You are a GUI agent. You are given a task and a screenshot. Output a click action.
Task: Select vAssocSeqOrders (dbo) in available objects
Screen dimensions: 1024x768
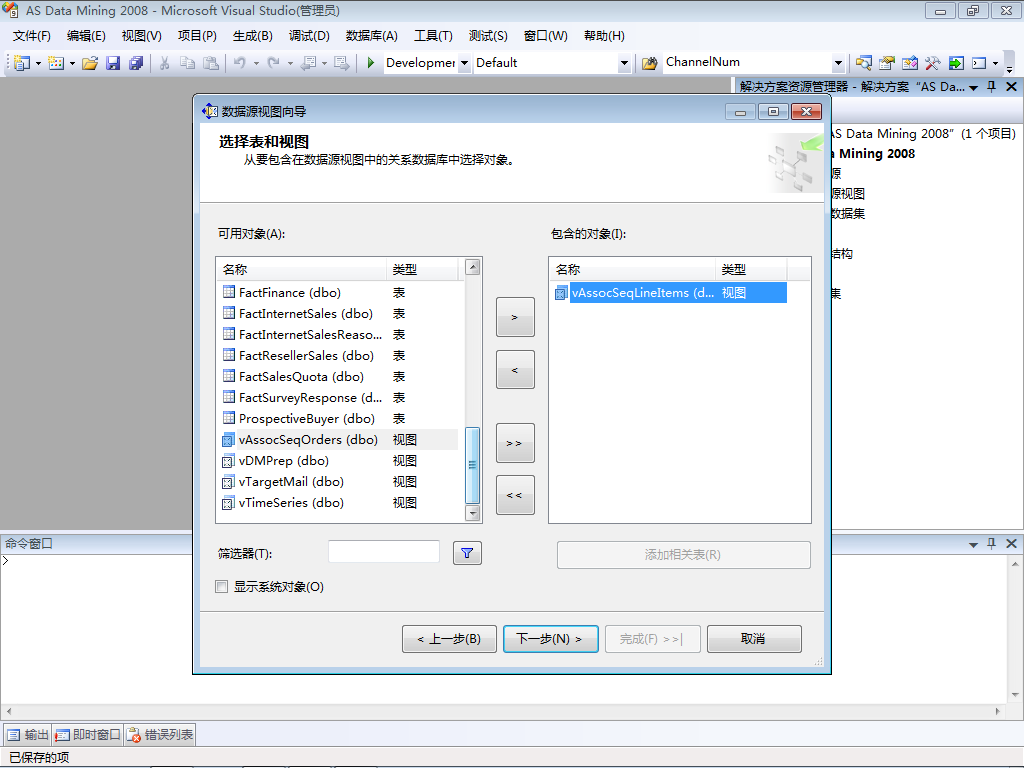[x=338, y=440]
